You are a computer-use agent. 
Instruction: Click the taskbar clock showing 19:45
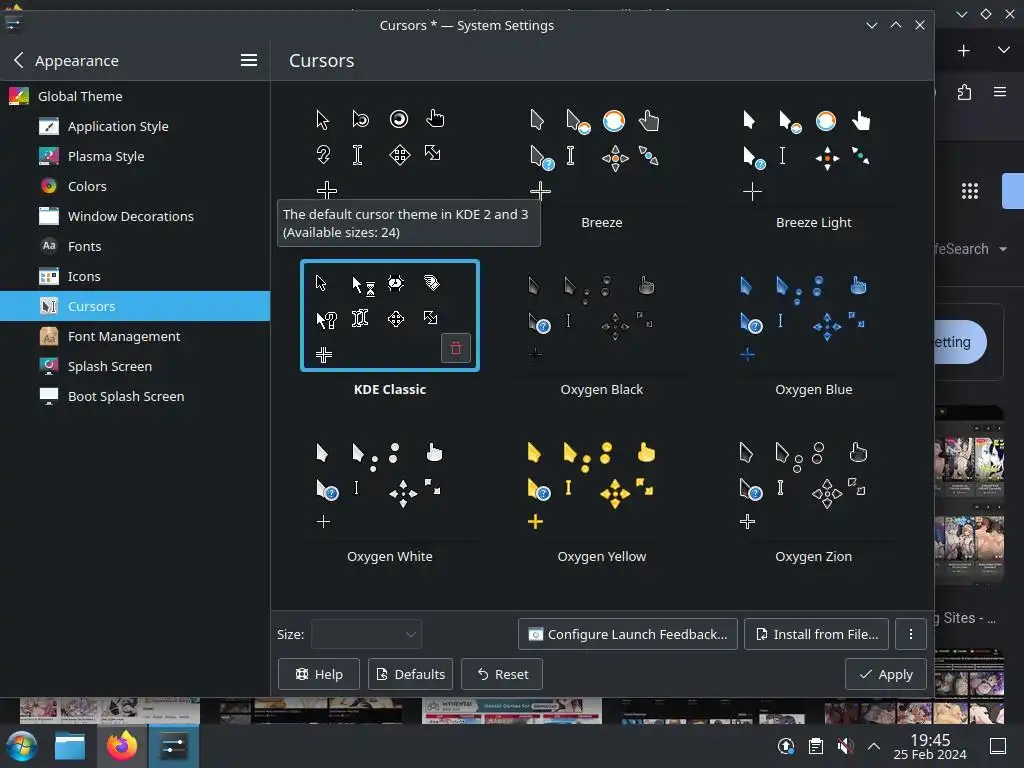tap(930, 746)
